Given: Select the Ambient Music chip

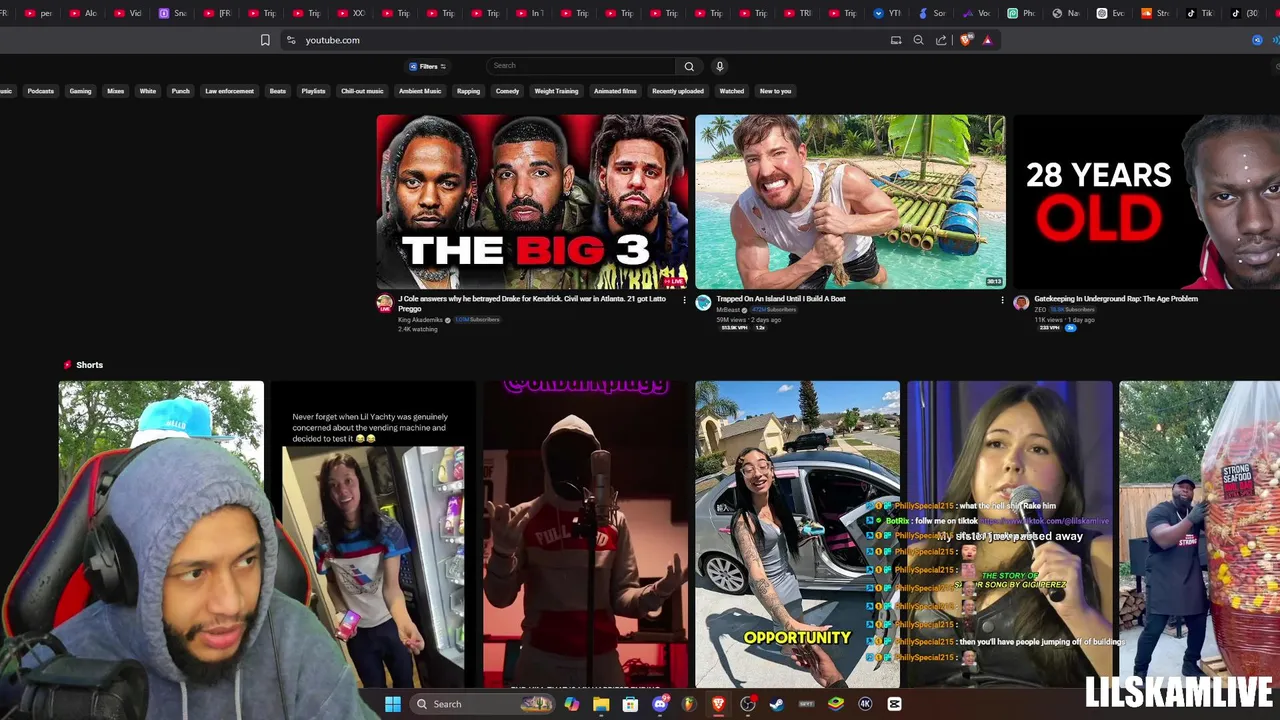Looking at the screenshot, I should pyautogui.click(x=420, y=91).
